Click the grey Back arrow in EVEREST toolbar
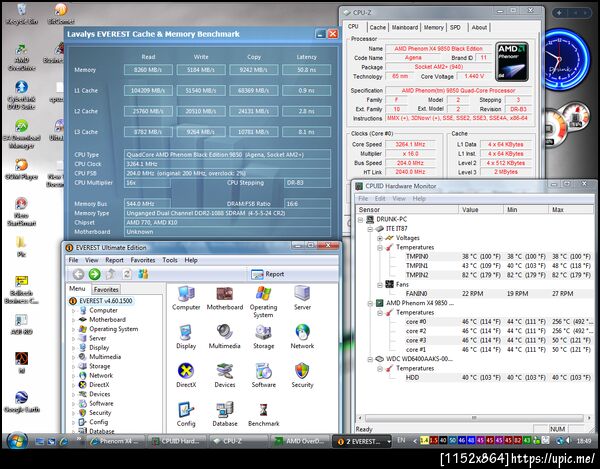This screenshot has width=600, height=469. 78,274
